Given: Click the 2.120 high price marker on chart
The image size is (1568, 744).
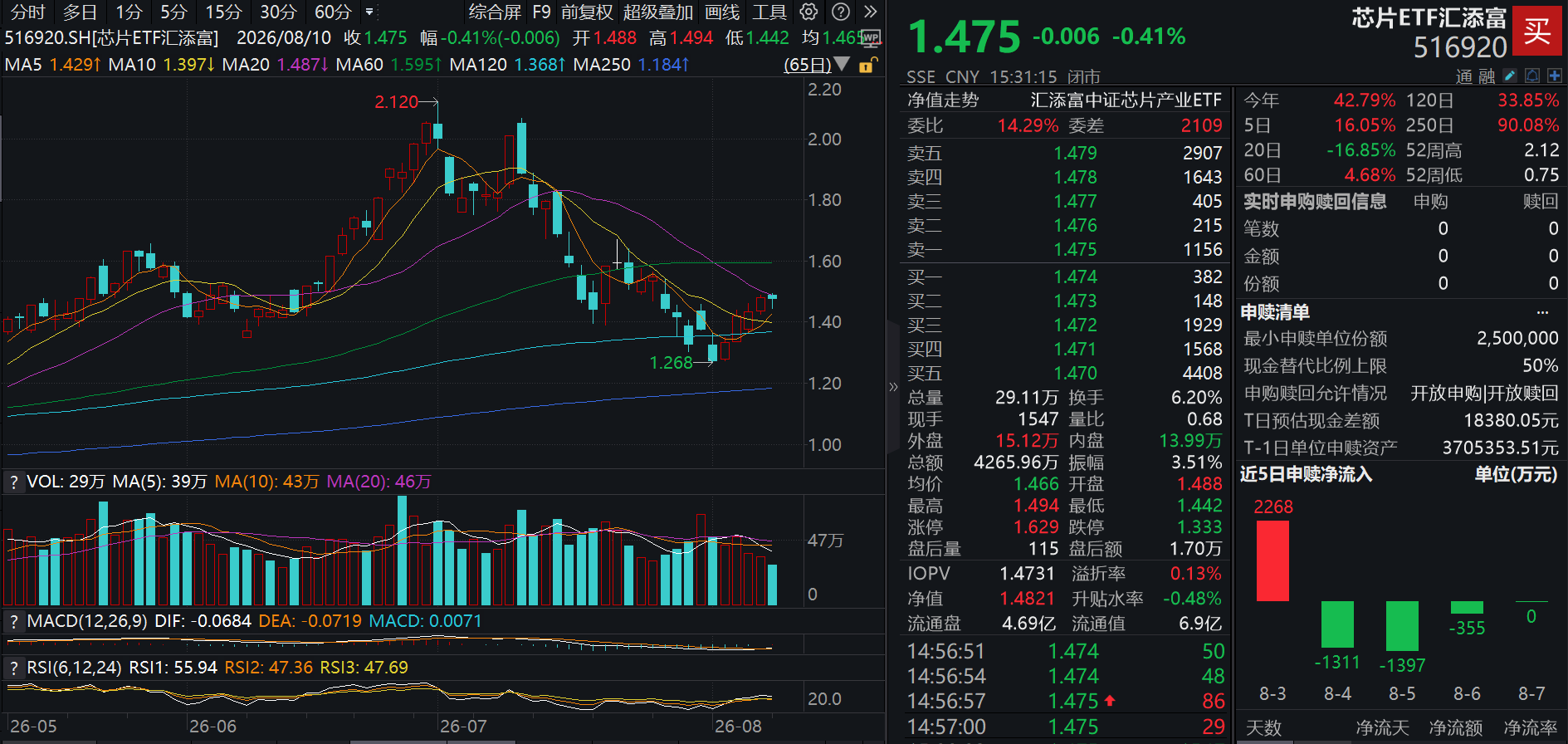Looking at the screenshot, I should pyautogui.click(x=396, y=102).
